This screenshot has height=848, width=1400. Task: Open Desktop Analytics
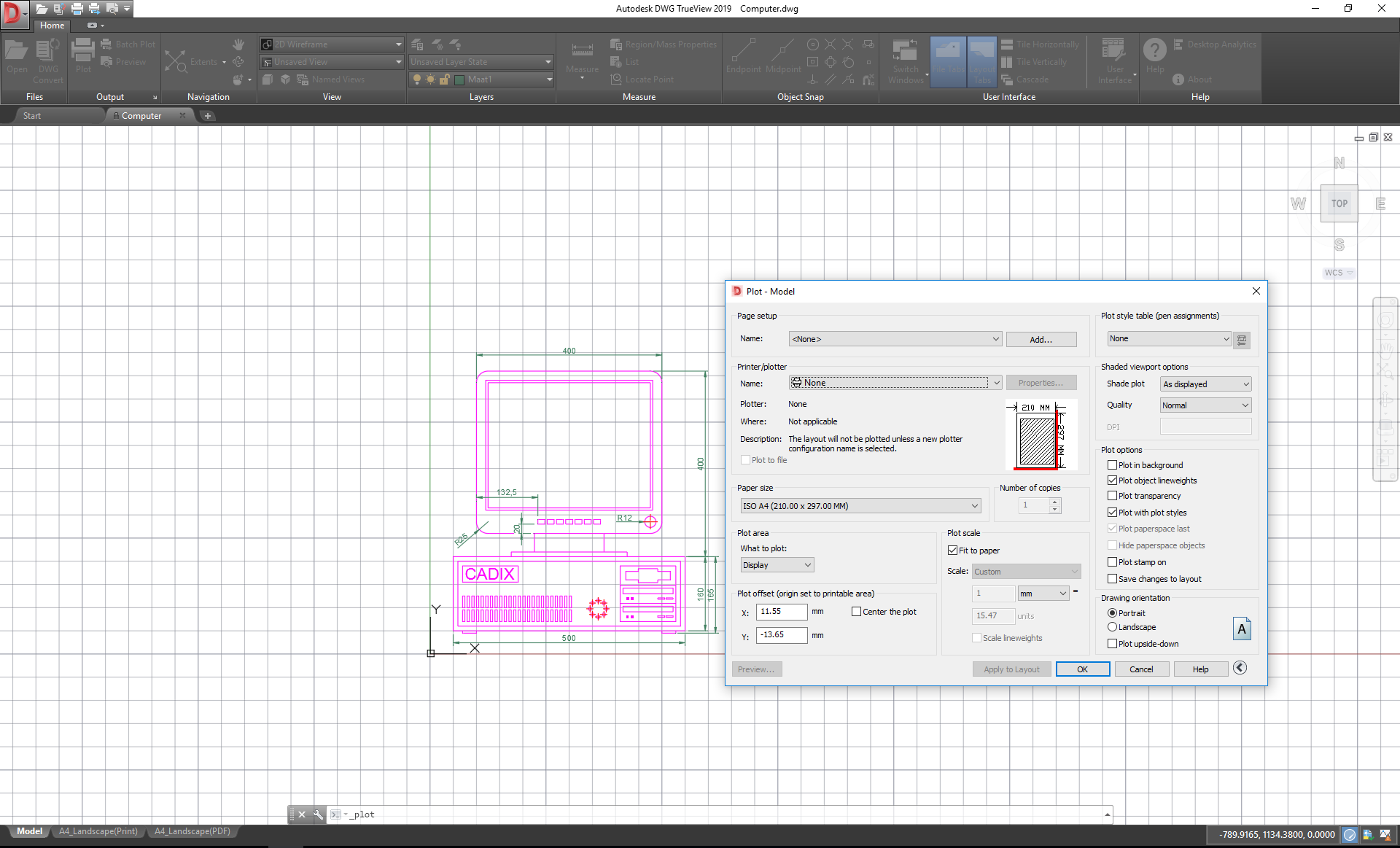coord(1215,44)
